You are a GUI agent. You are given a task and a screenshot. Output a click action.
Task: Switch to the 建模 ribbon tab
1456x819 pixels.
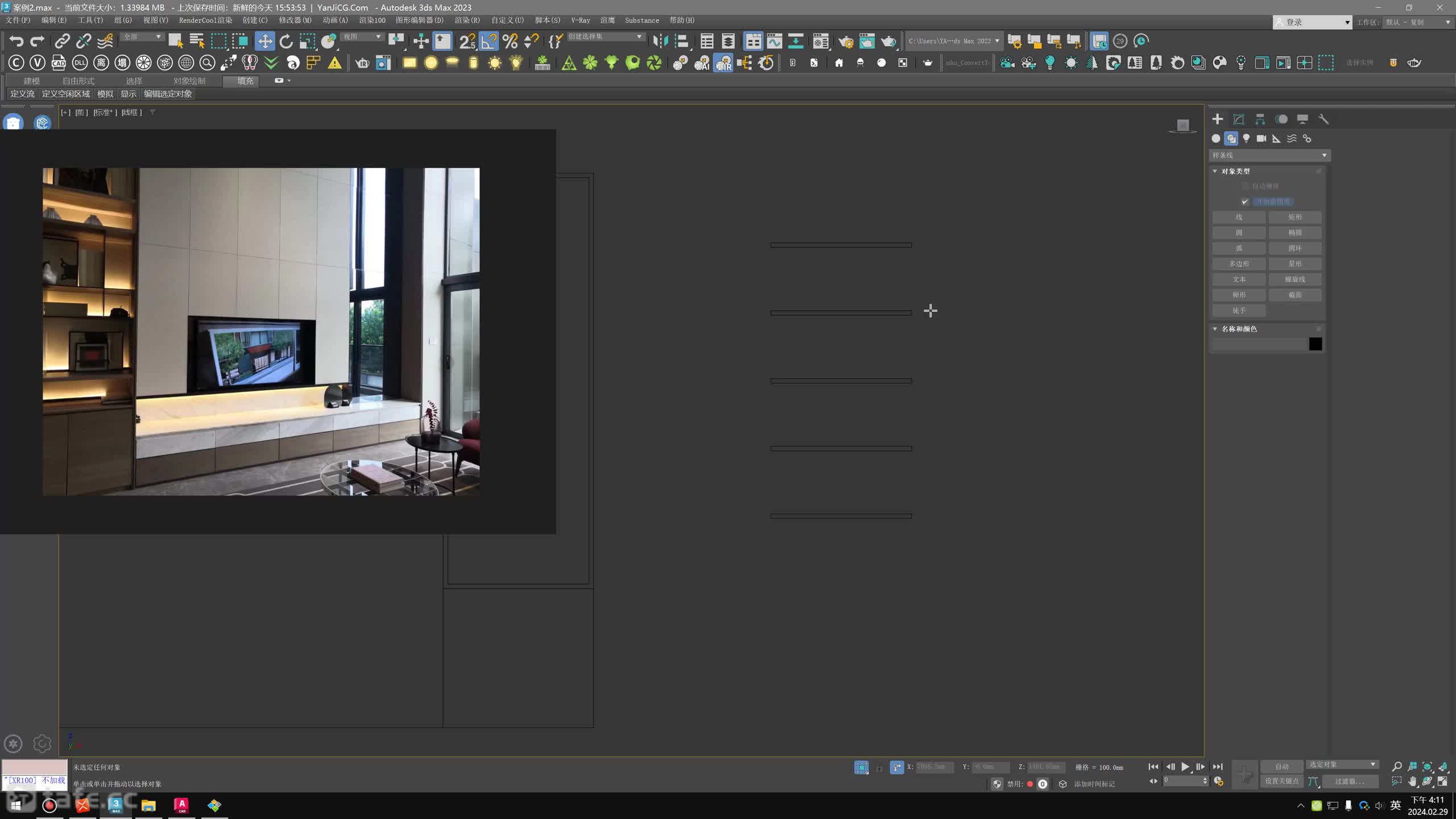click(32, 81)
